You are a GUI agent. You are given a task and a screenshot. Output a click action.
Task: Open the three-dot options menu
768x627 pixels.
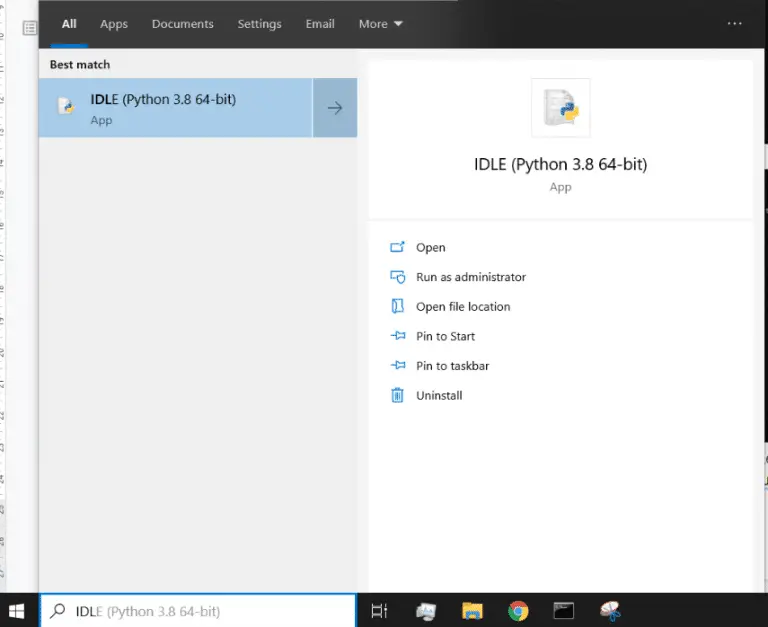(x=735, y=24)
